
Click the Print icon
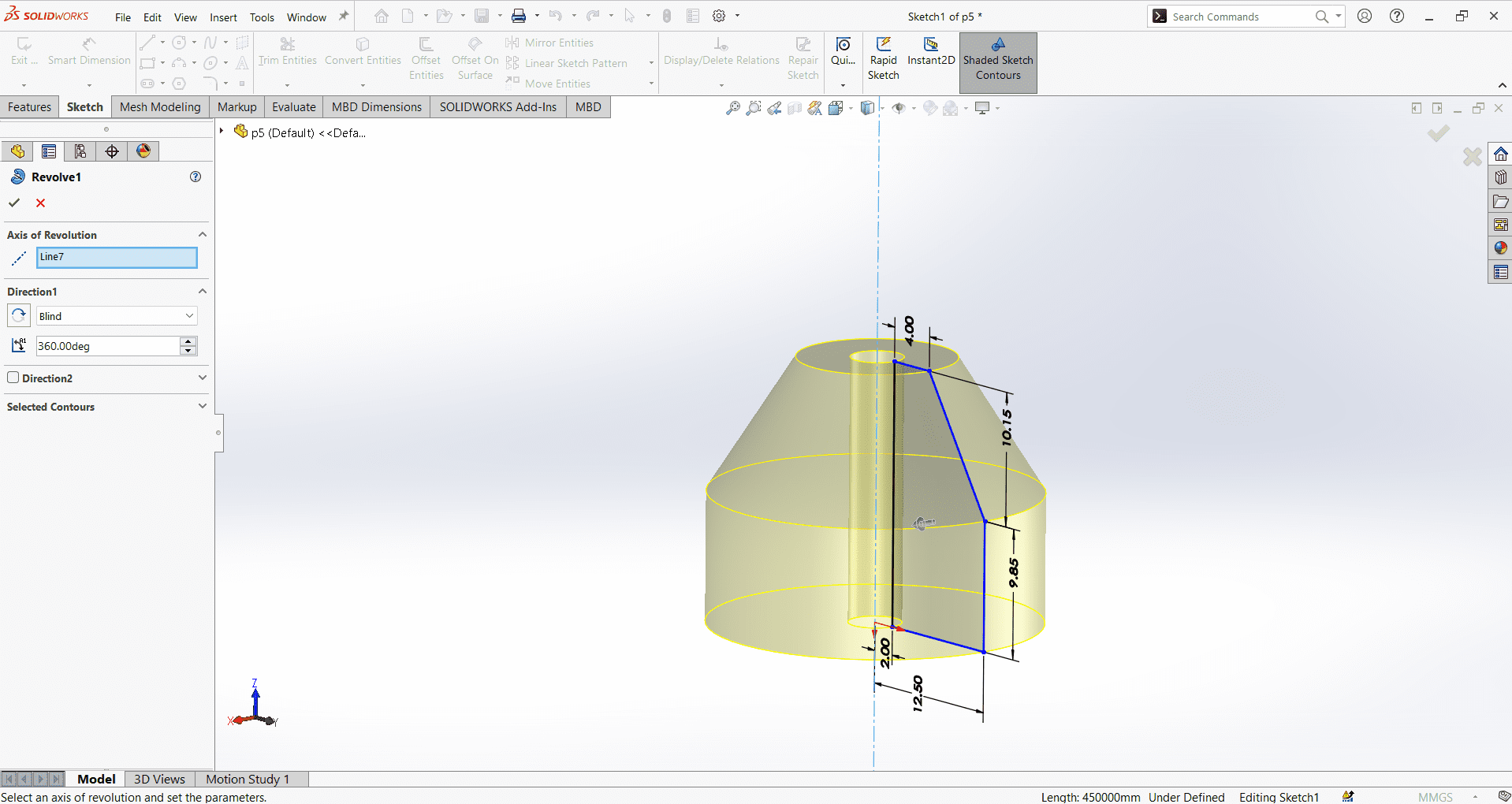pyautogui.click(x=519, y=16)
